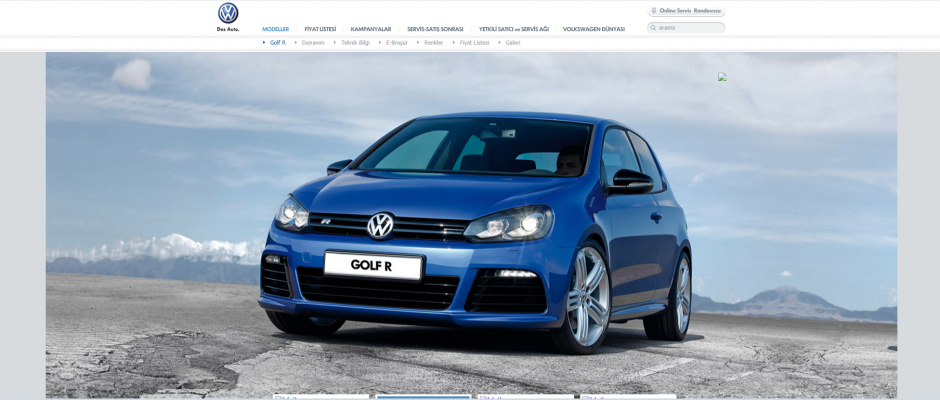Image resolution: width=940 pixels, height=400 pixels.
Task: Open YETKİLİ SATICI ve SERVİS AĞI menu
Action: pos(514,29)
